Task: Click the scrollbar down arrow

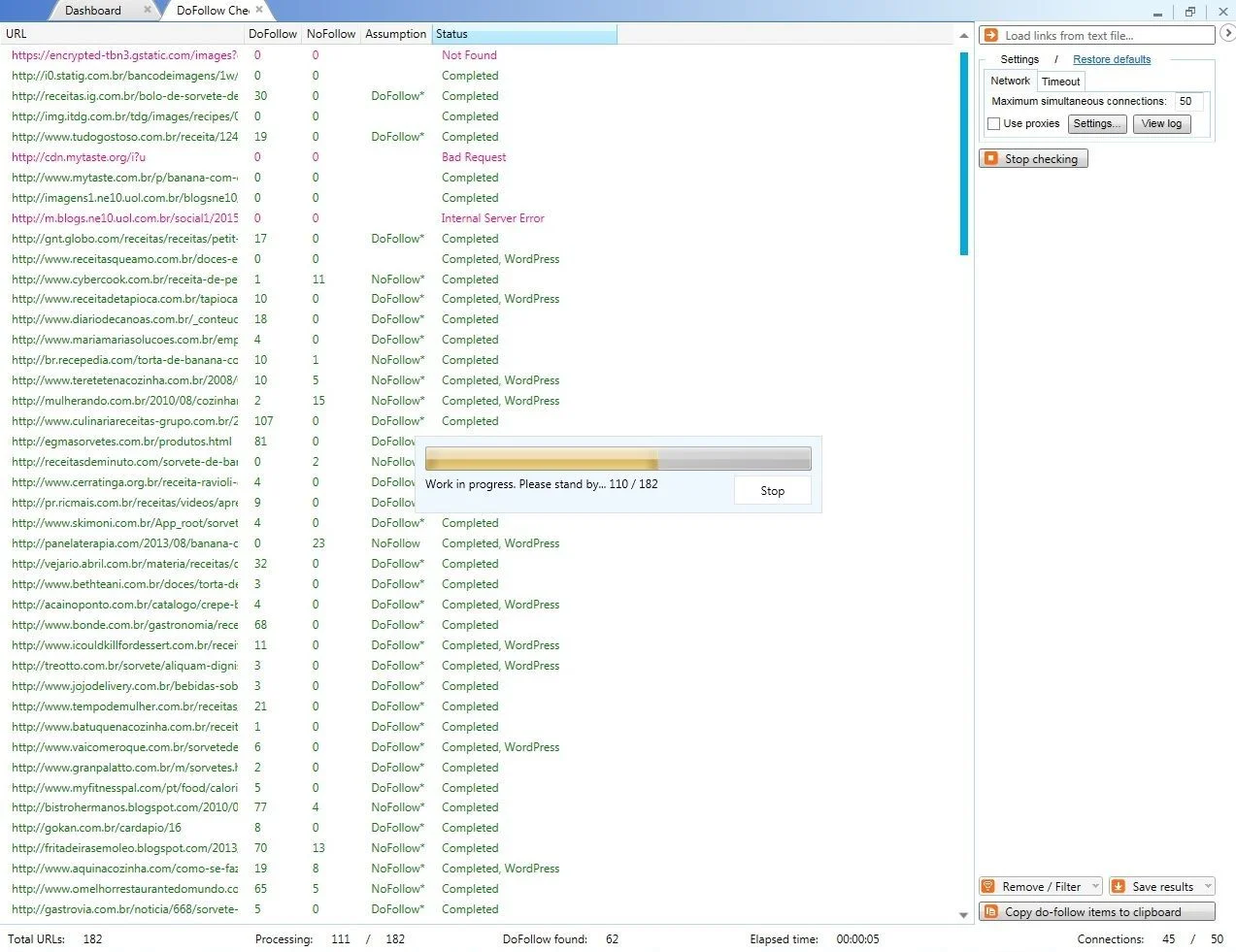Action: (x=963, y=914)
